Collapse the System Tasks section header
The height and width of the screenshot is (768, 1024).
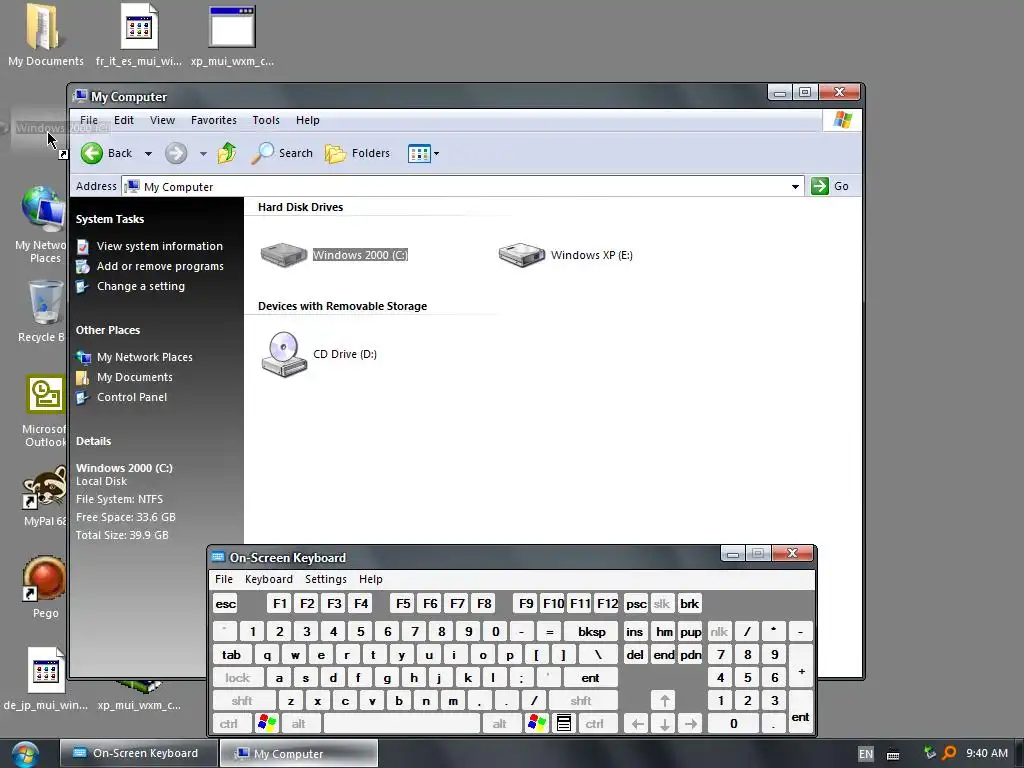[110, 219]
